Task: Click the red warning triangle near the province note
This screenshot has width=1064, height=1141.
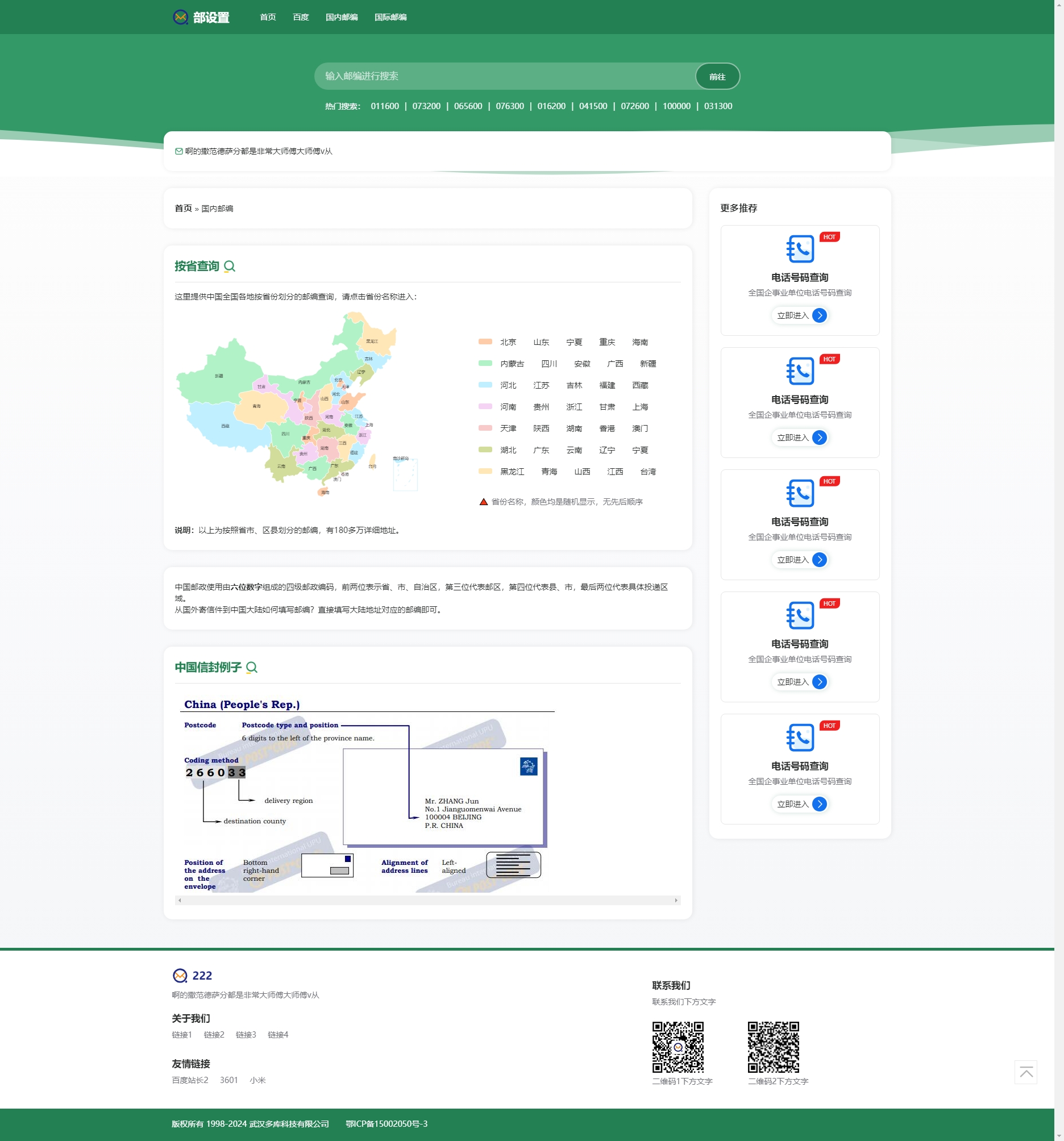Action: 483,502
